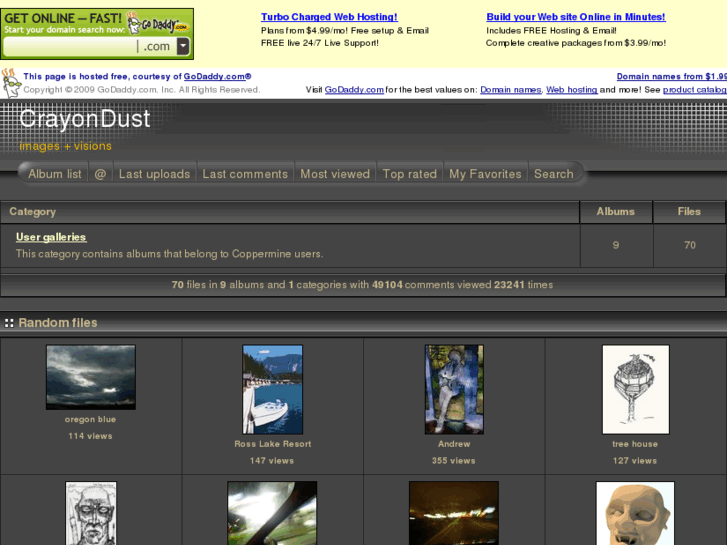Click the GoDaddy domain search input field
The height and width of the screenshot is (545, 727).
(70, 46)
